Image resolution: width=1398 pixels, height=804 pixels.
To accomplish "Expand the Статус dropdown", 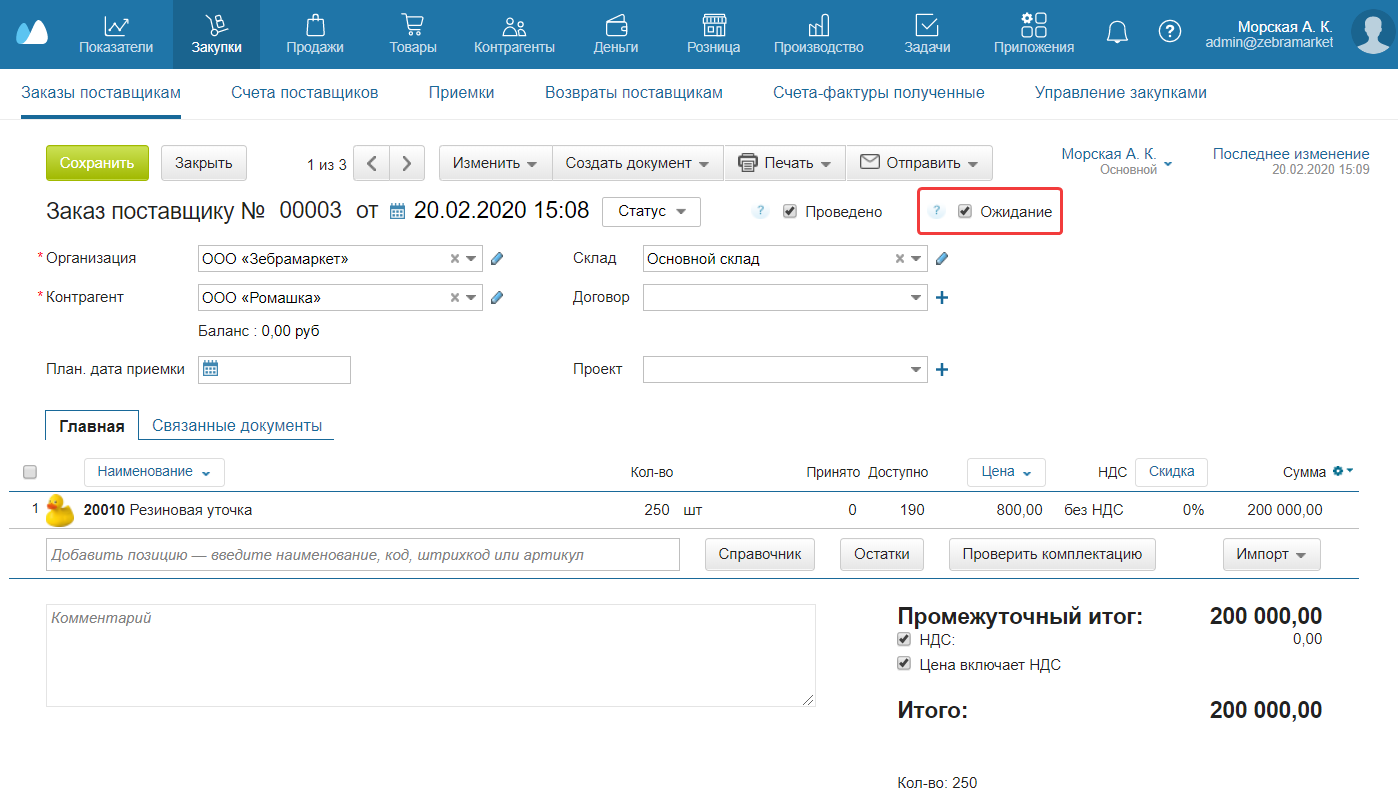I will [x=651, y=212].
